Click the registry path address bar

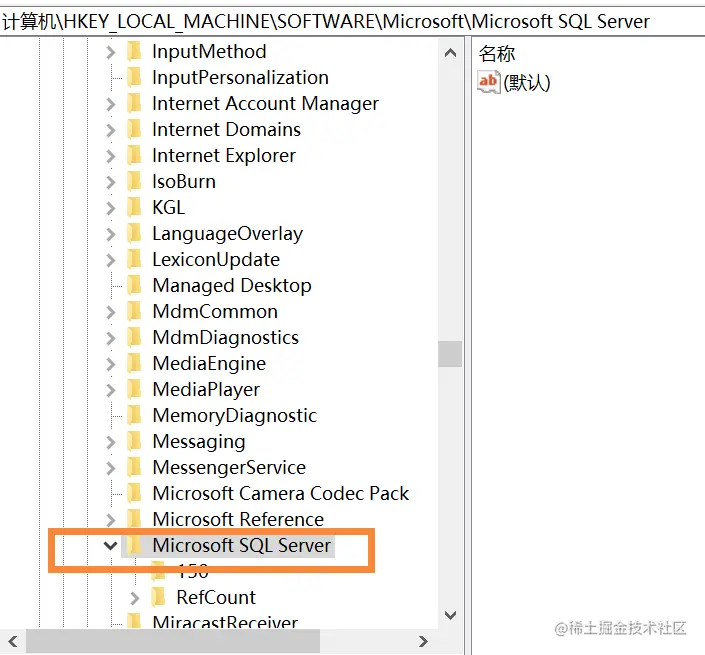pyautogui.click(x=352, y=22)
